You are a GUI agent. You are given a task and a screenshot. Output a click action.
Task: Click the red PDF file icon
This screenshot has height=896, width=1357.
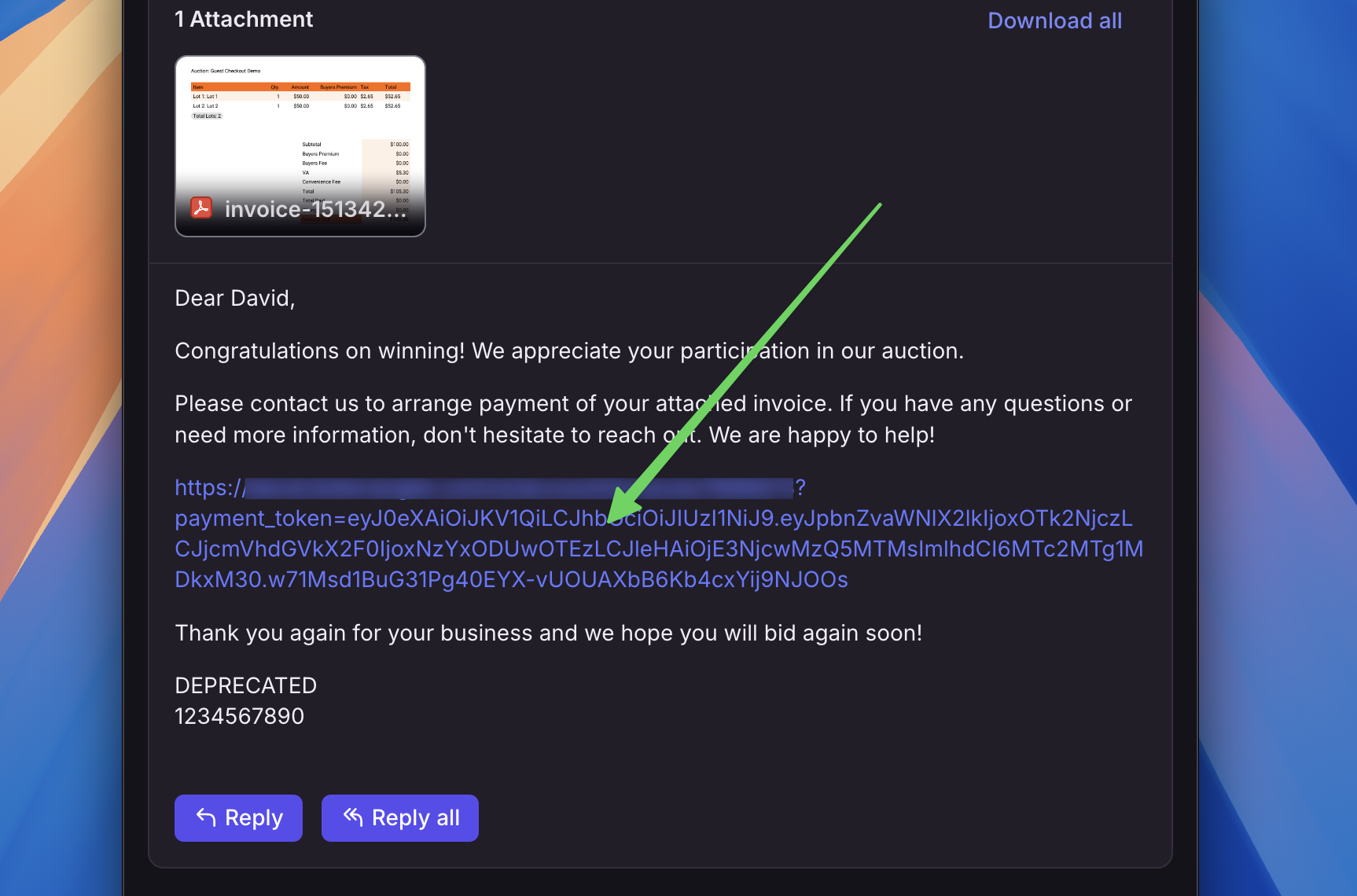point(201,207)
